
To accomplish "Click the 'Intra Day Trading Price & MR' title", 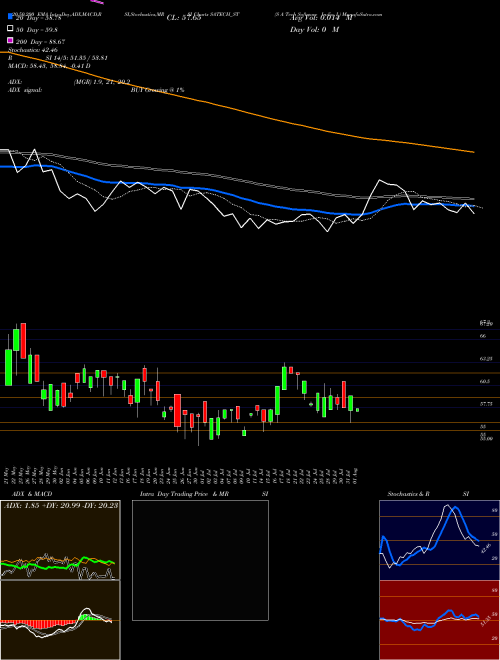I will pyautogui.click(x=185, y=494).
